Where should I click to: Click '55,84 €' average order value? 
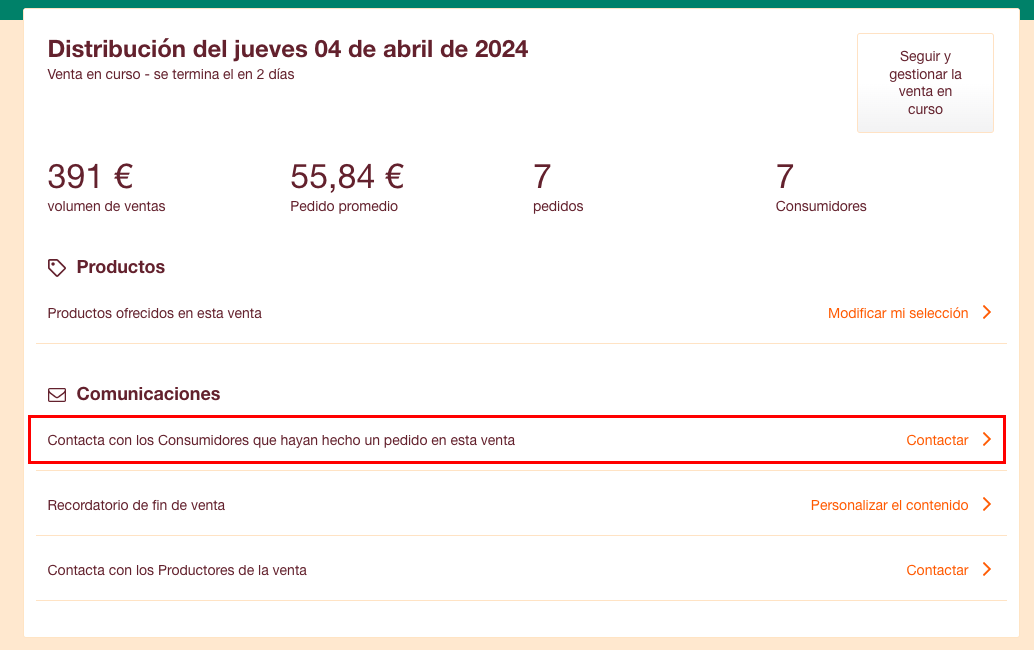tap(347, 177)
